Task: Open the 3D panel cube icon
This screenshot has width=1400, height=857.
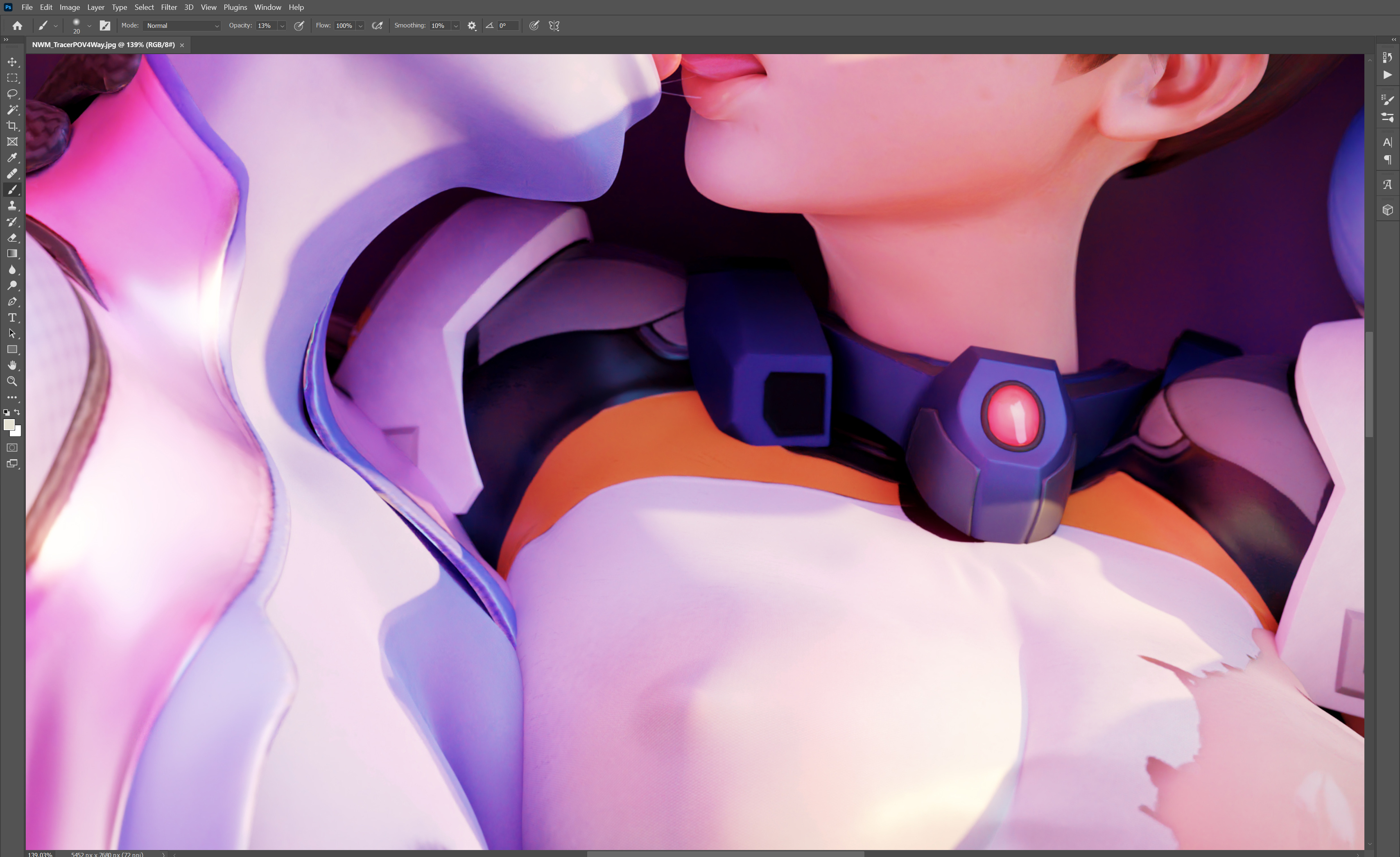Action: click(x=1387, y=210)
